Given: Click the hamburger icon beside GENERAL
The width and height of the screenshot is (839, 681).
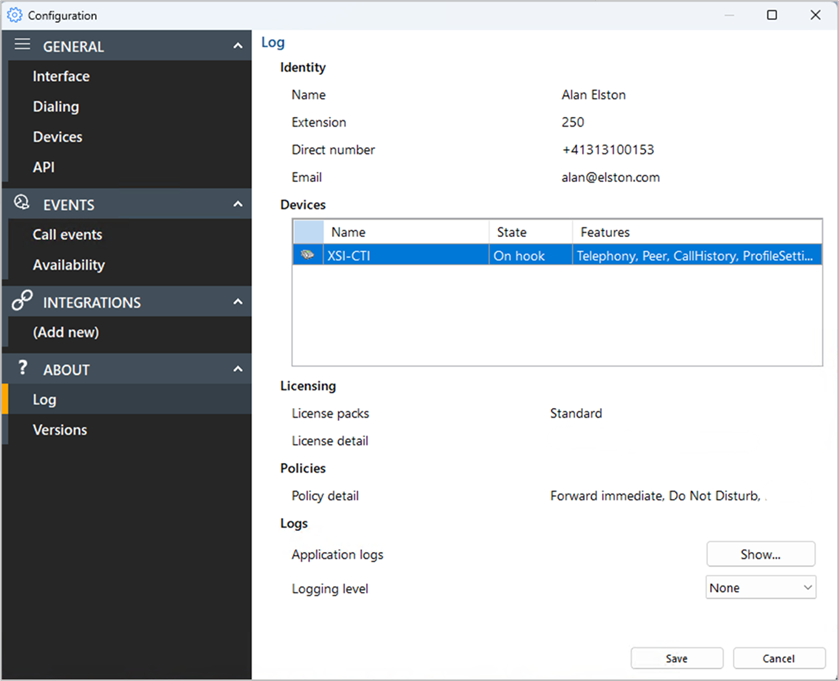Looking at the screenshot, I should pos(22,45).
